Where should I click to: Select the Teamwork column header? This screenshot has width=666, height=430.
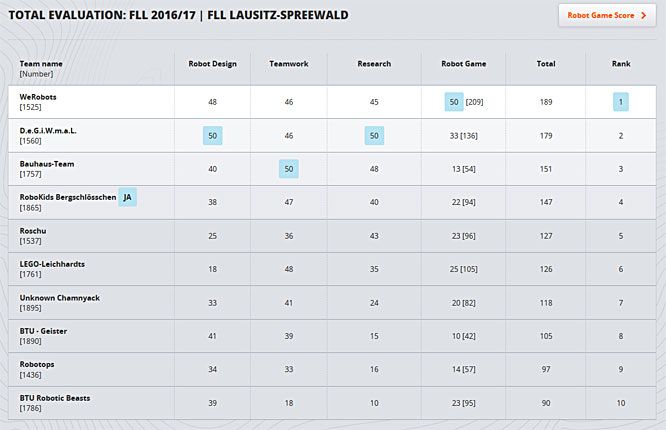(x=289, y=64)
